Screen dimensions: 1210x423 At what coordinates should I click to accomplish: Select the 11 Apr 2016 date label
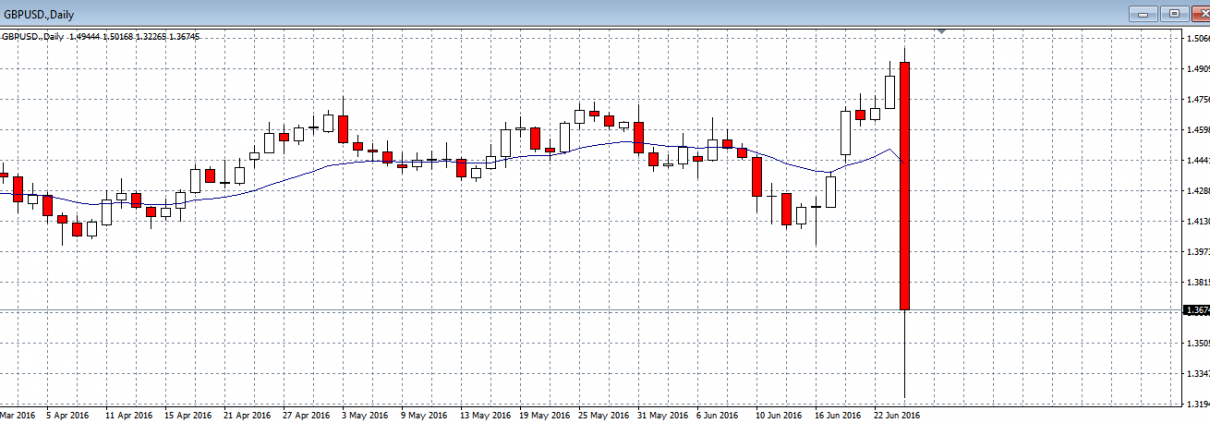128,414
